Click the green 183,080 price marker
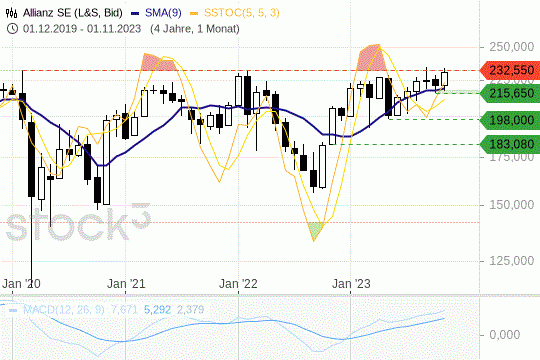Viewport: 540px width, 360px height. tap(510, 144)
